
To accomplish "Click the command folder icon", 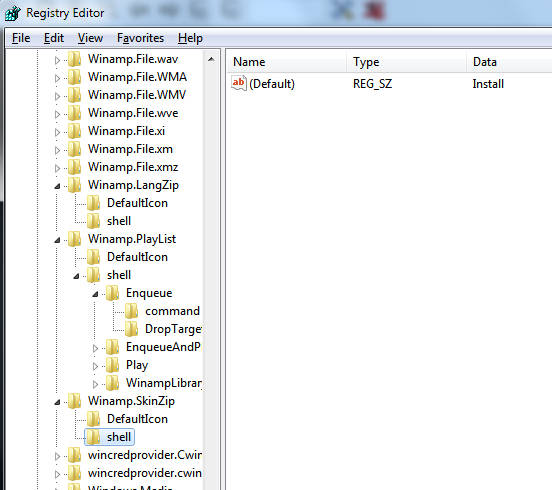I will (132, 311).
